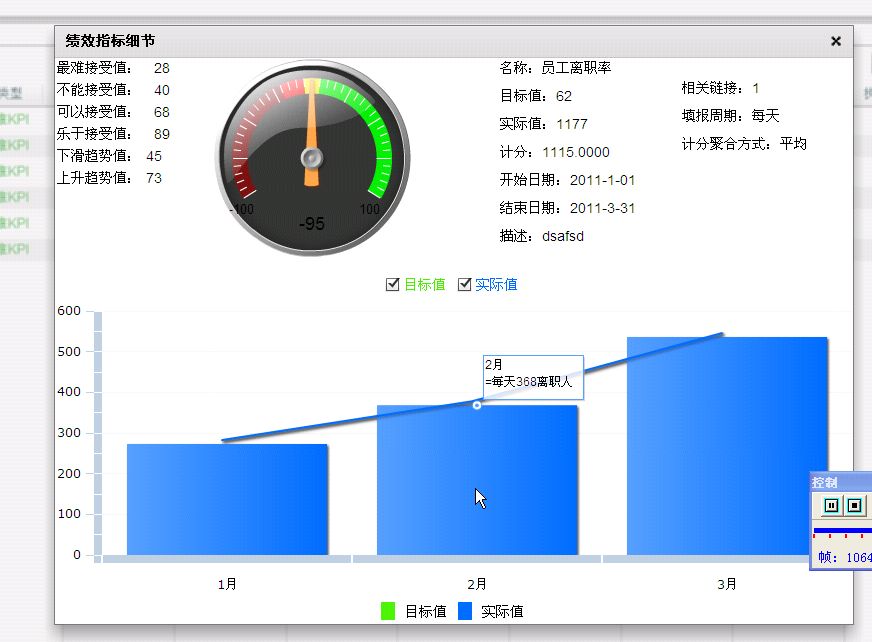Click the blue progress bar in the 控制 panel
The image size is (872, 642).
point(843,531)
